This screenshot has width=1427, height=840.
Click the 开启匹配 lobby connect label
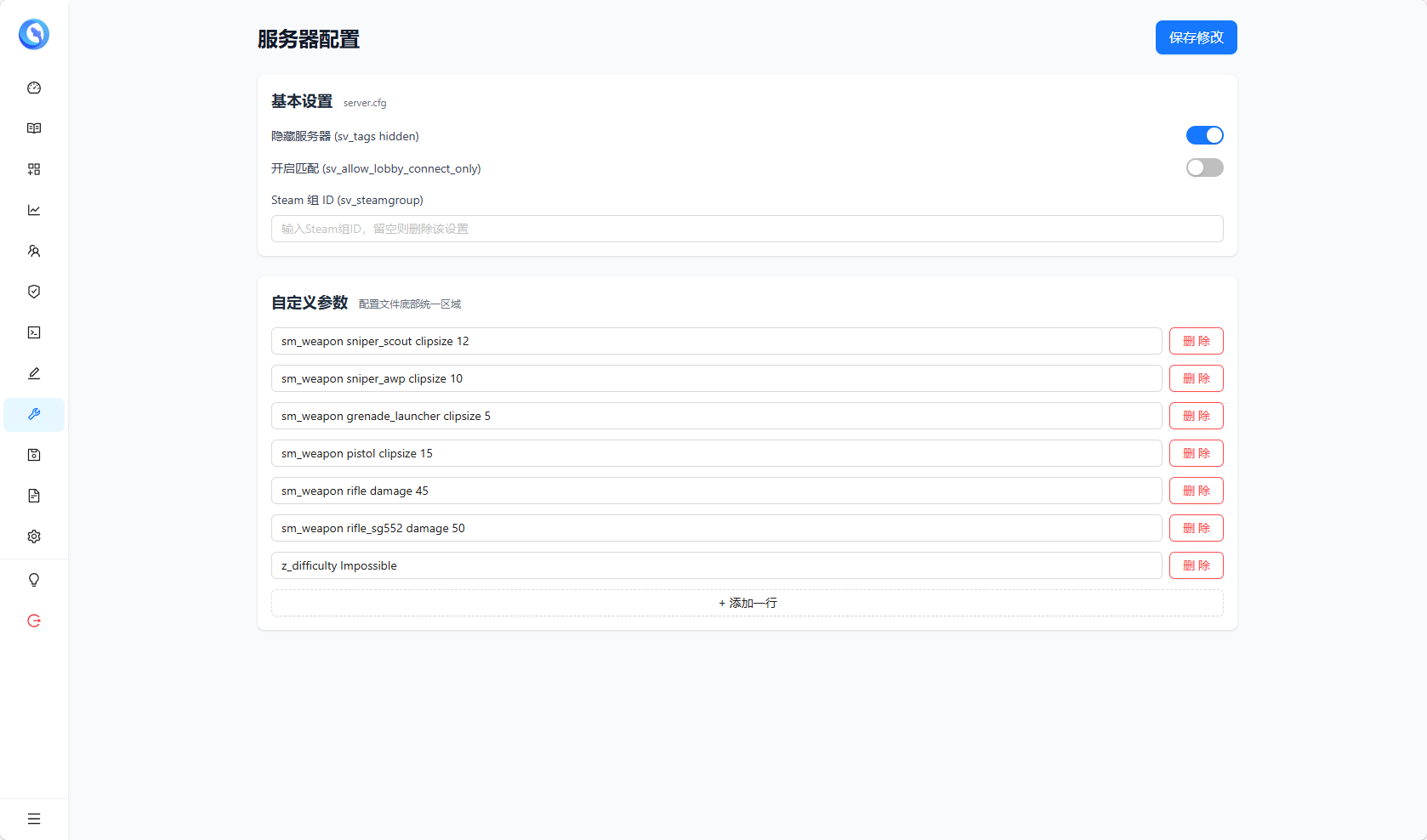coord(376,168)
